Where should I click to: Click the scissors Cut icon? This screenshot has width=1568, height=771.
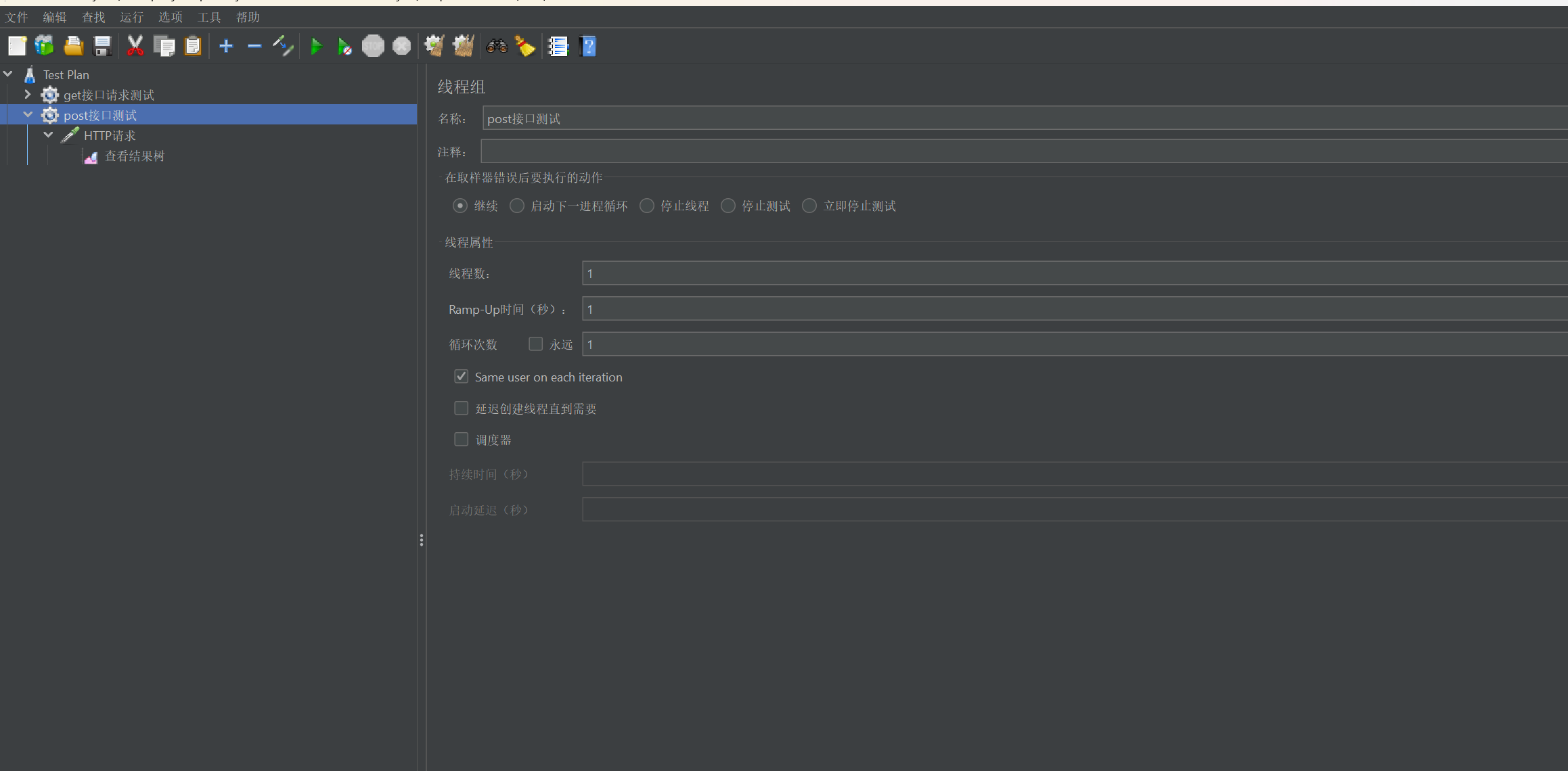point(135,47)
